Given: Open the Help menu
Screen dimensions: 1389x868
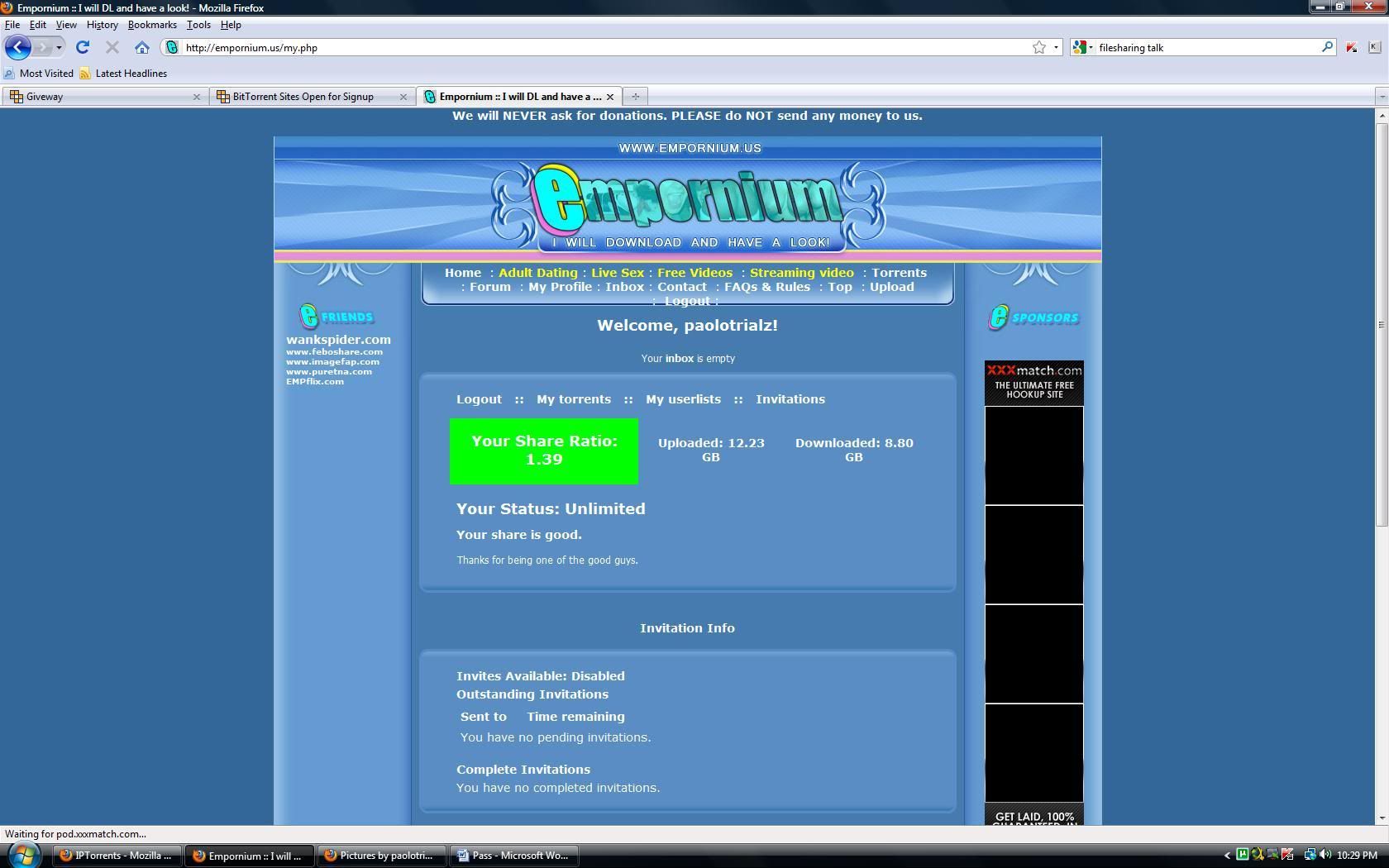Looking at the screenshot, I should pos(231,25).
